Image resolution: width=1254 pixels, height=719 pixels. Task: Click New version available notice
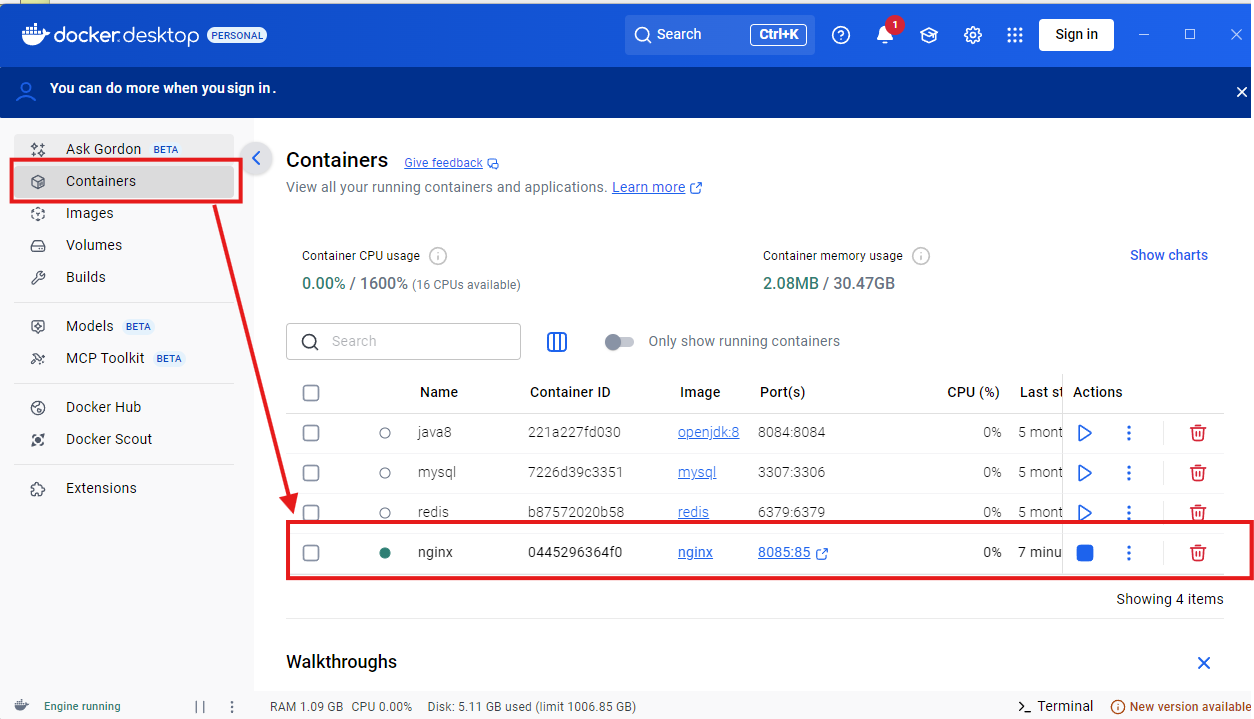click(x=1181, y=707)
